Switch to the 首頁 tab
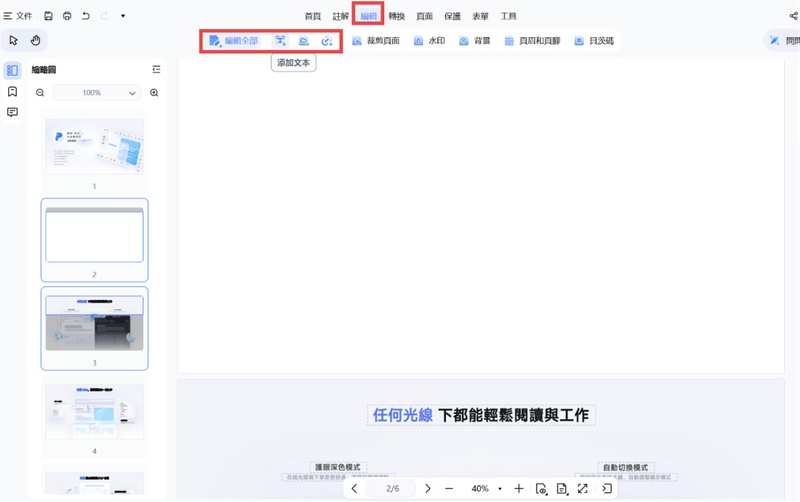 point(313,16)
